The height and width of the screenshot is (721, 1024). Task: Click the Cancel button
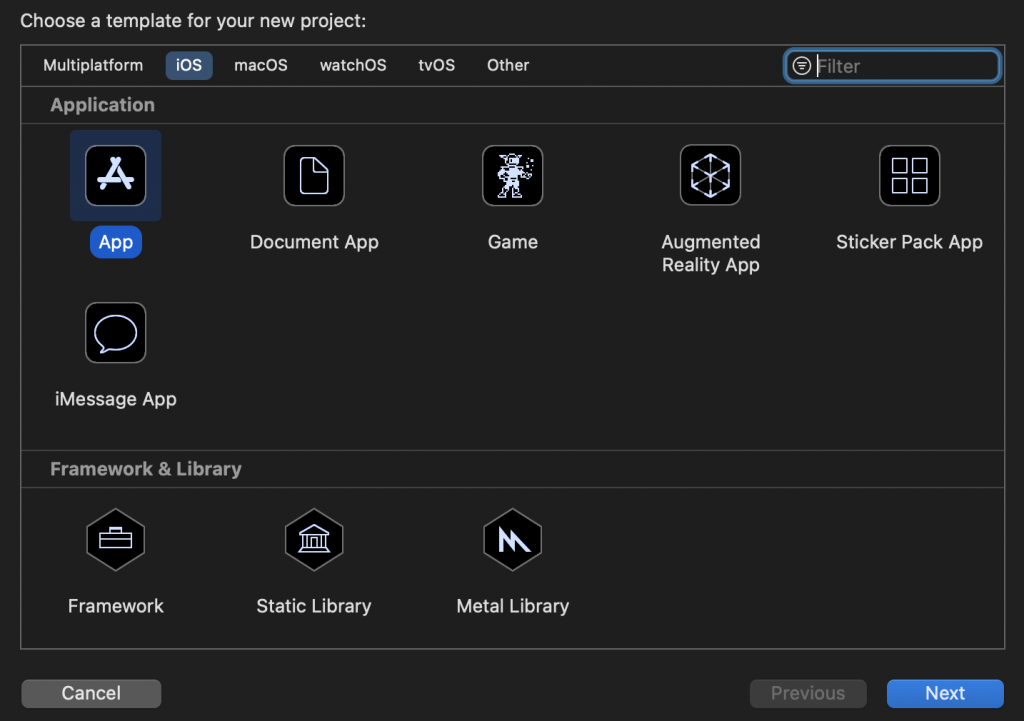coord(91,693)
